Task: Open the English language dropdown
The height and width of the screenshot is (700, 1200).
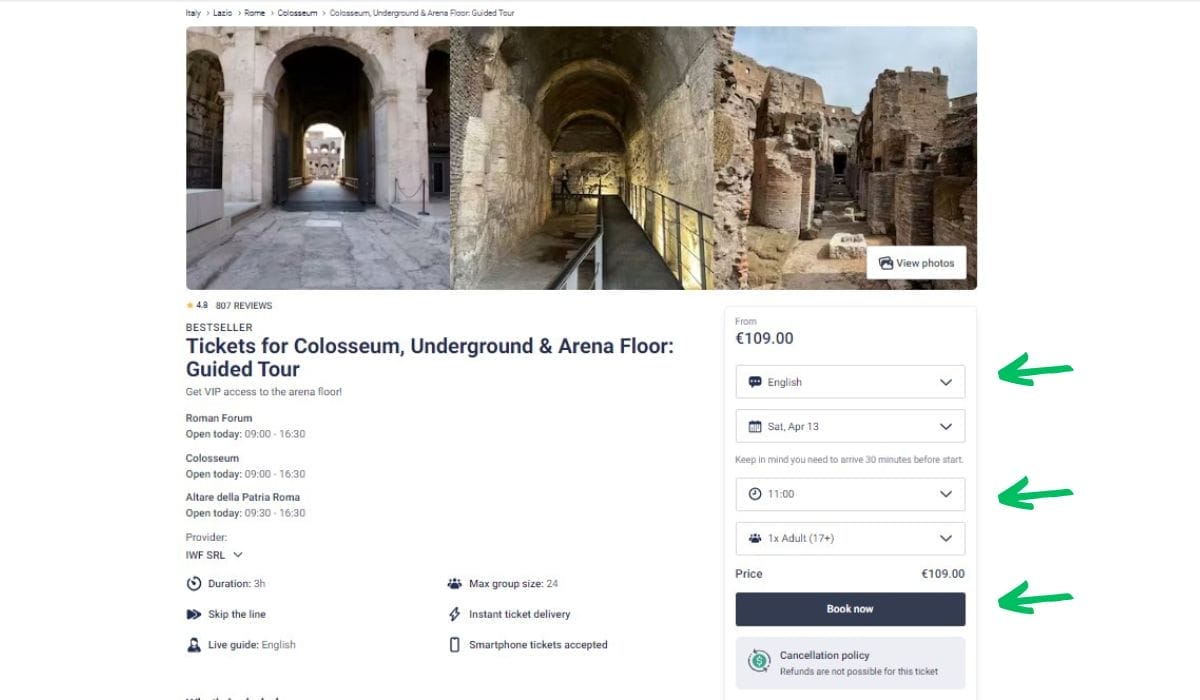Action: (850, 382)
